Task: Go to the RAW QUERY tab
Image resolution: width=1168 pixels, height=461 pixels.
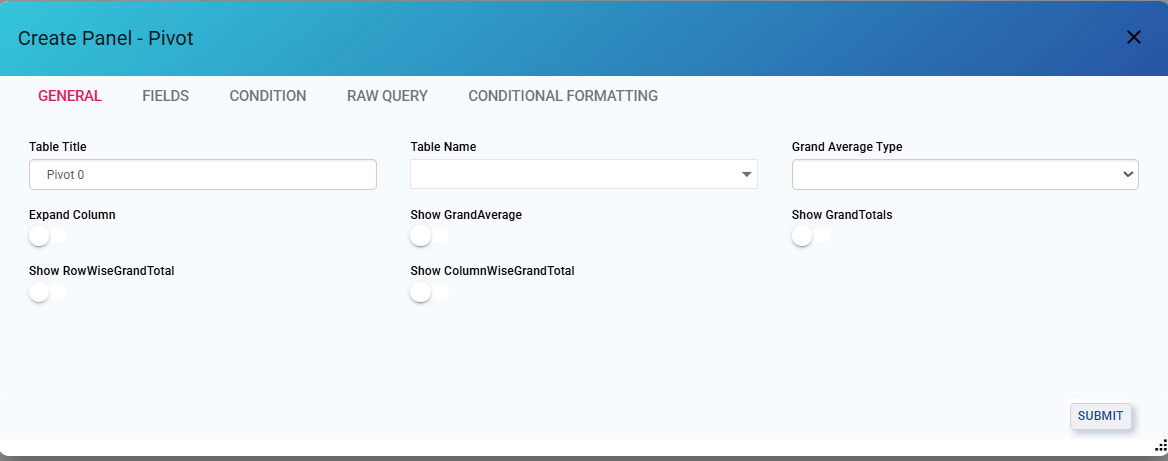Action: (x=387, y=96)
